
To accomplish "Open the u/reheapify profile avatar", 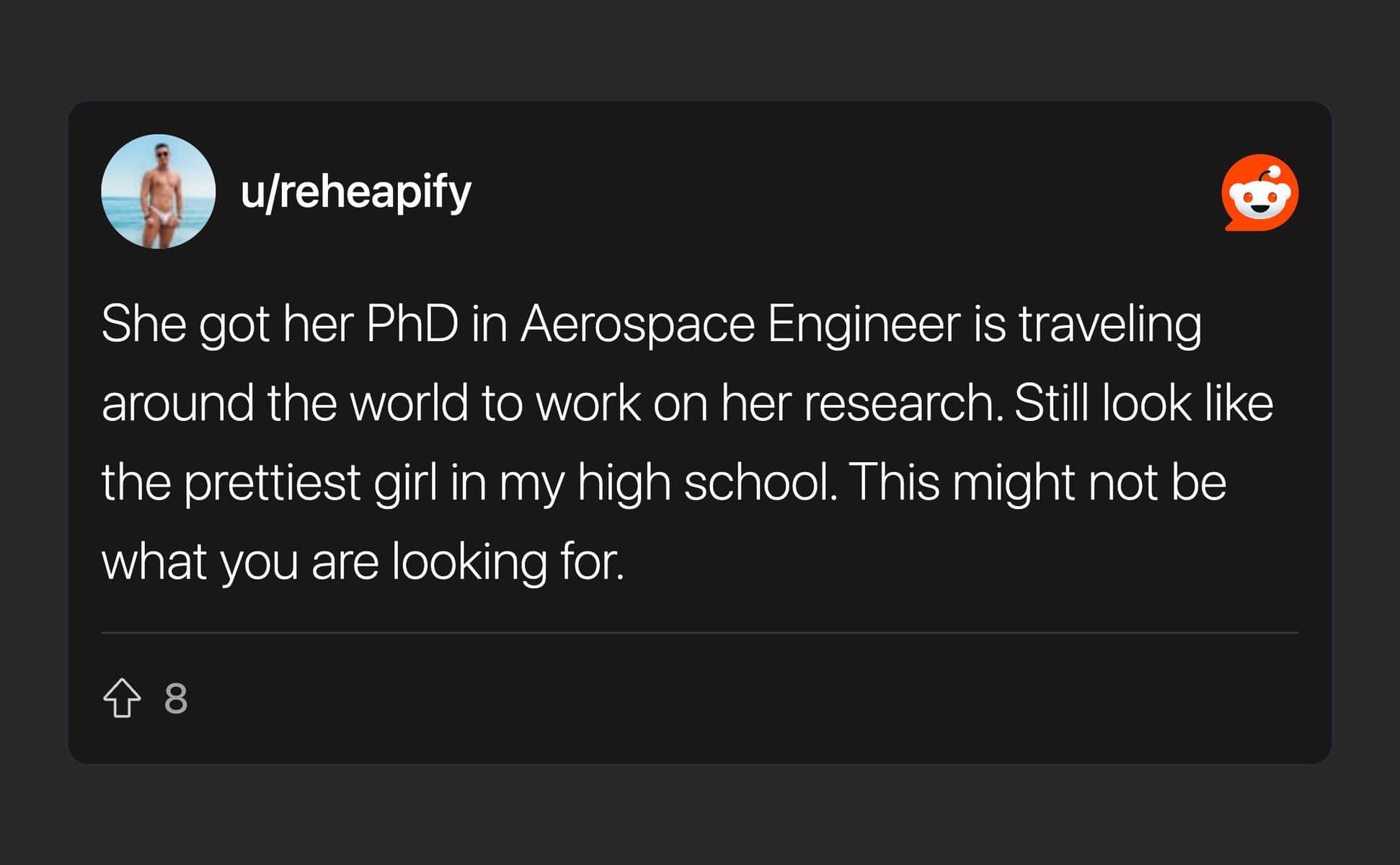I will pos(159,192).
